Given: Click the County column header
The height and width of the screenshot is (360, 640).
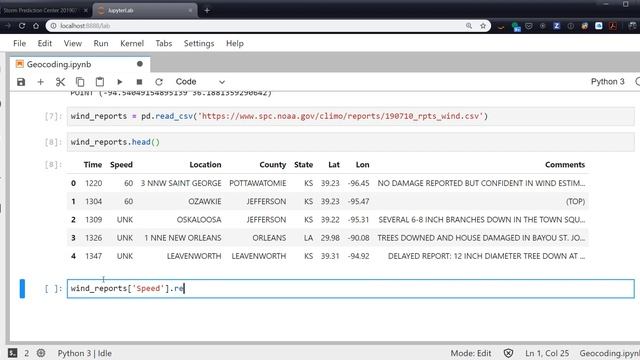Looking at the screenshot, I should [273, 164].
